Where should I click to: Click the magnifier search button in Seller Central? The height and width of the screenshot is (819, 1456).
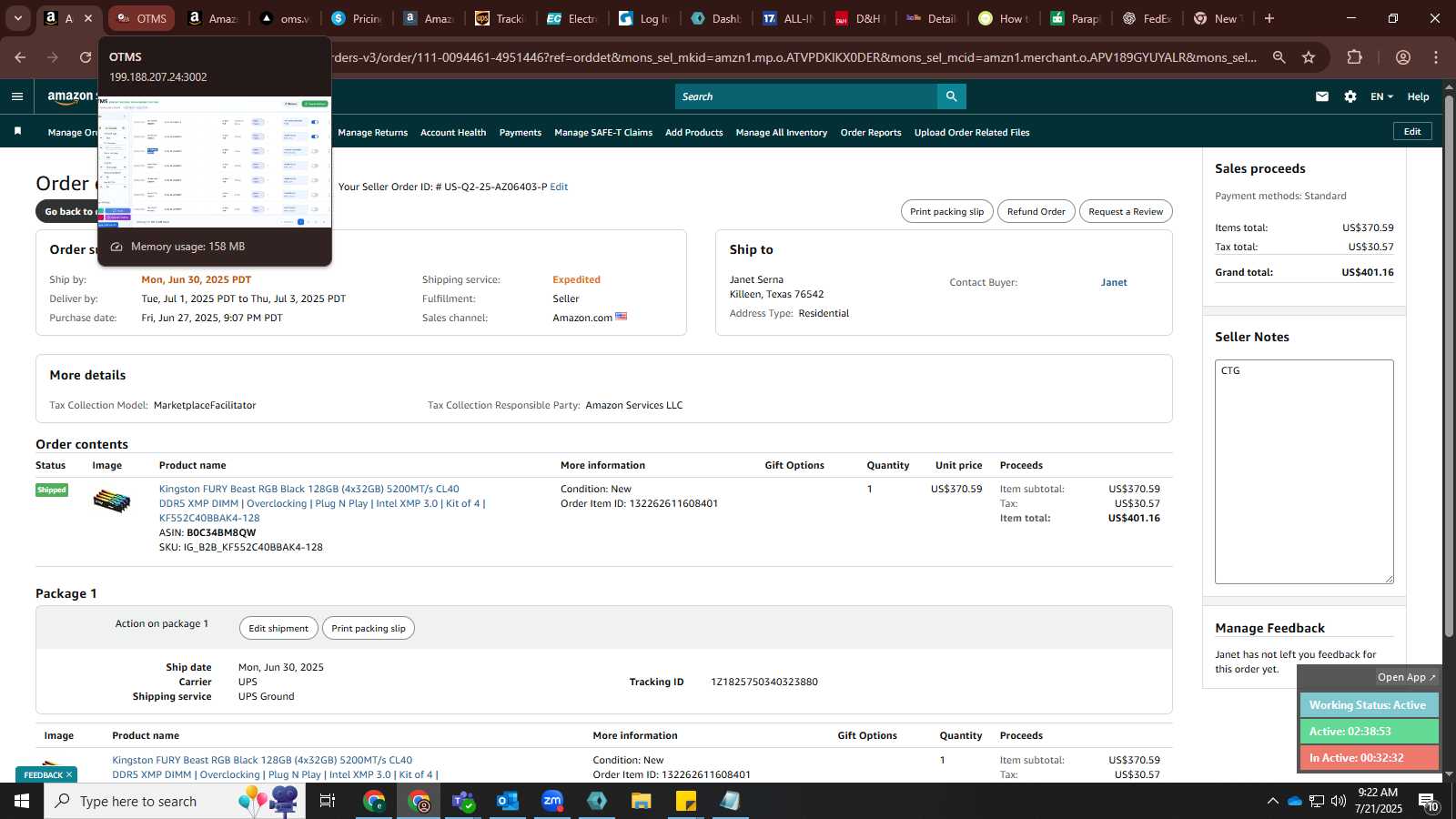(x=951, y=96)
